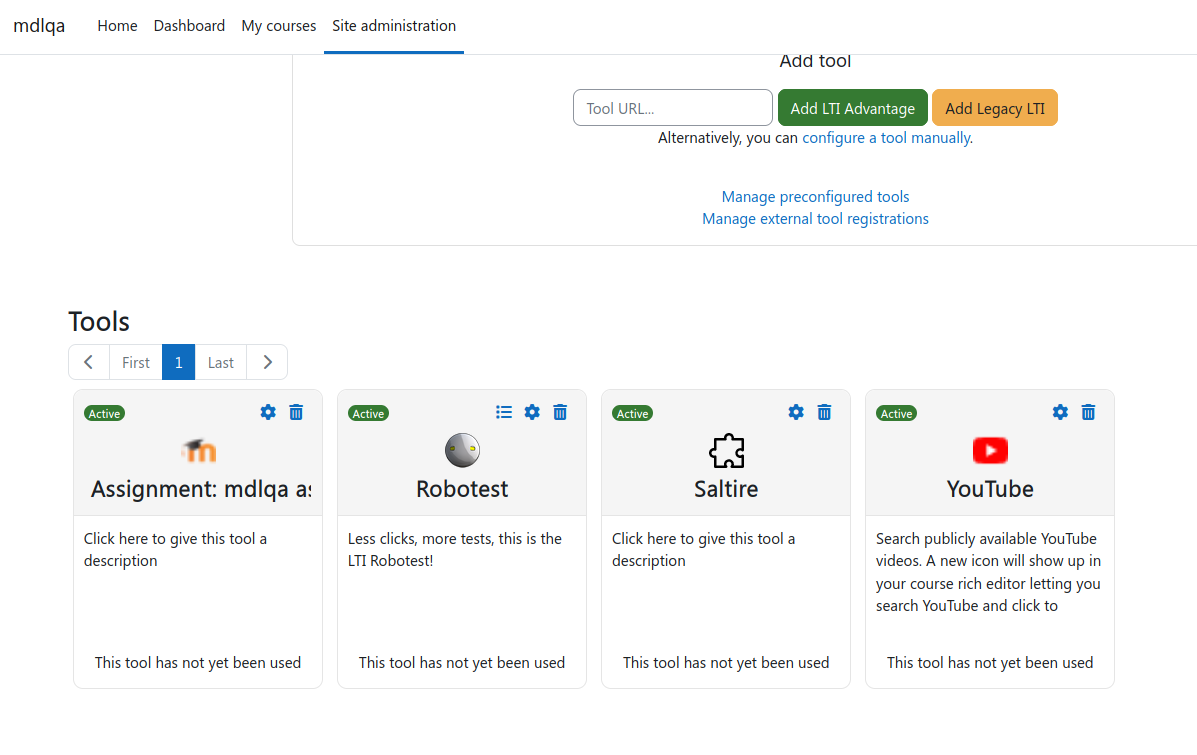Open Manage preconfigured tools link
The image size is (1197, 755).
click(x=815, y=197)
